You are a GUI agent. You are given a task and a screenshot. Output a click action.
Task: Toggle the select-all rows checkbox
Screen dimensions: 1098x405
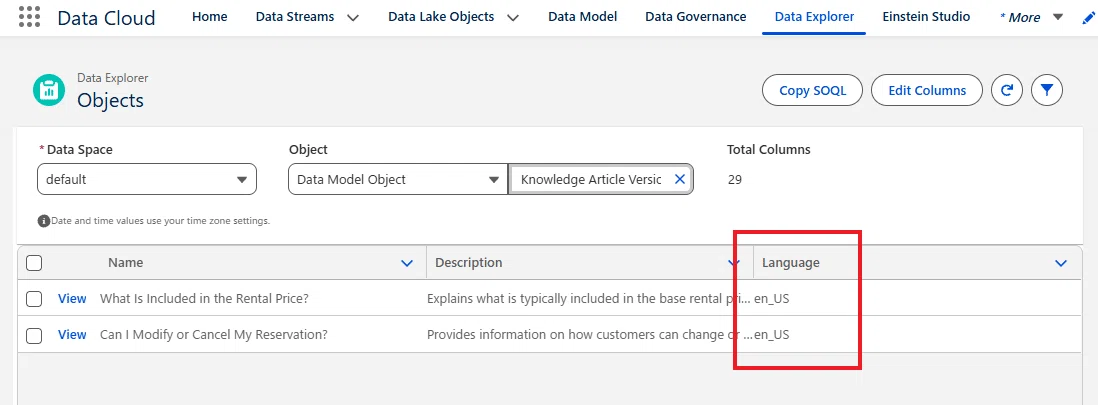pyautogui.click(x=34, y=263)
